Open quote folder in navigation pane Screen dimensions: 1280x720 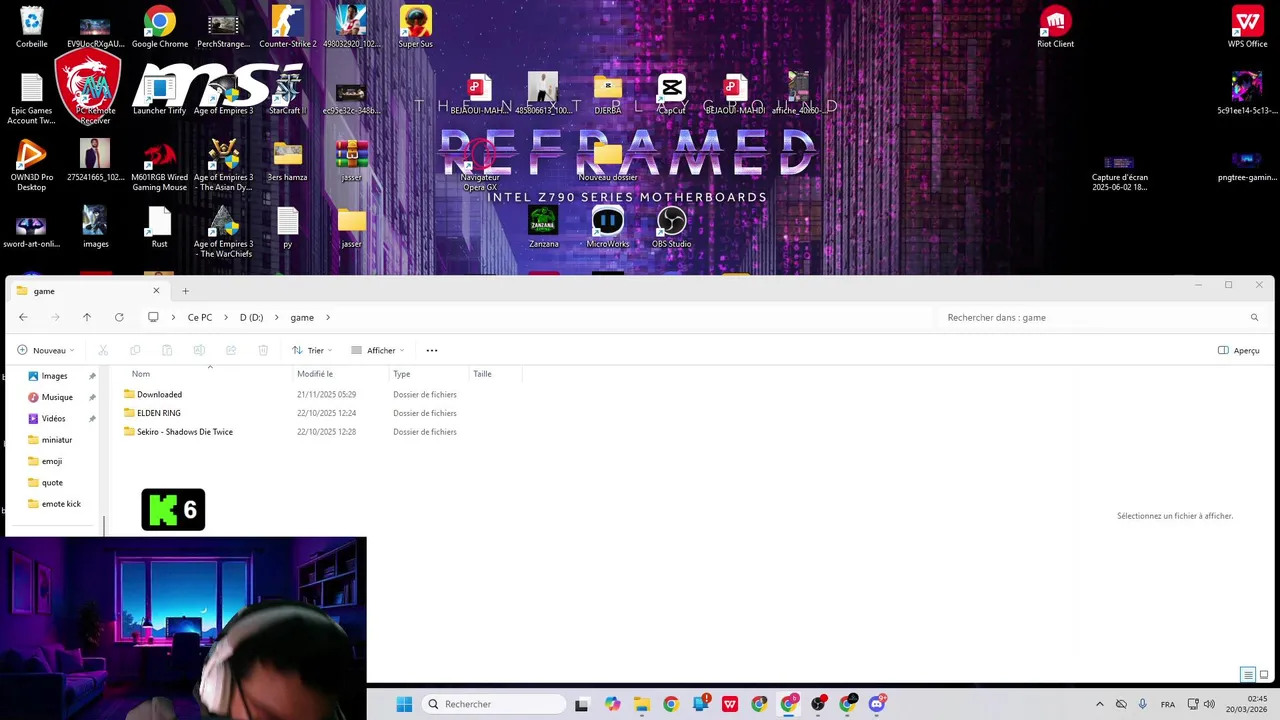(x=51, y=482)
